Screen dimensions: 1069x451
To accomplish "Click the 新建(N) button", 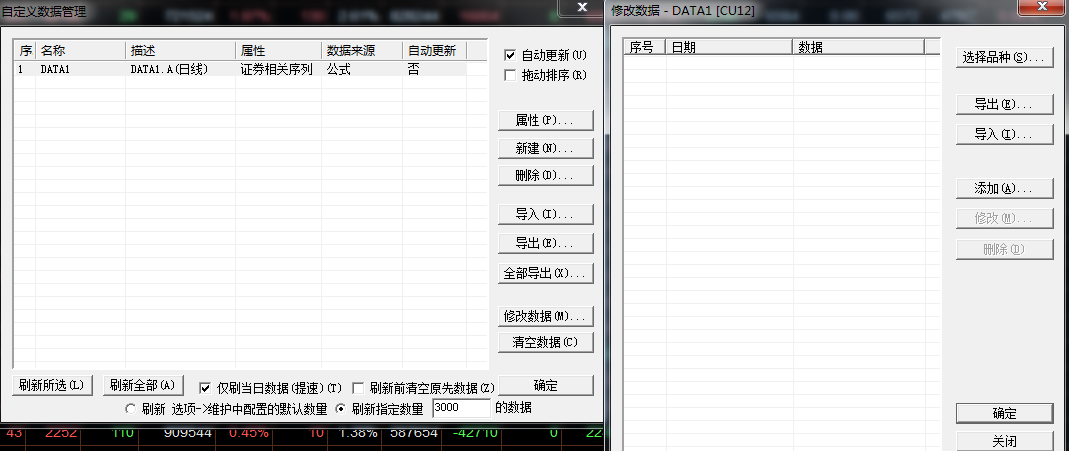I will [545, 148].
